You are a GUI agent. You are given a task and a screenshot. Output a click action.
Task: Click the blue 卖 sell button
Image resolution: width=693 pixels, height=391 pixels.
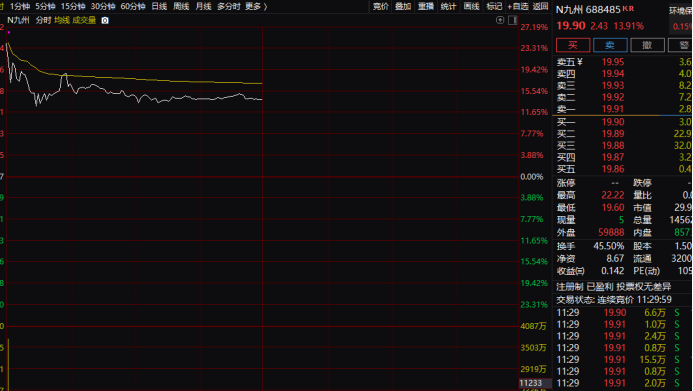[x=610, y=45]
